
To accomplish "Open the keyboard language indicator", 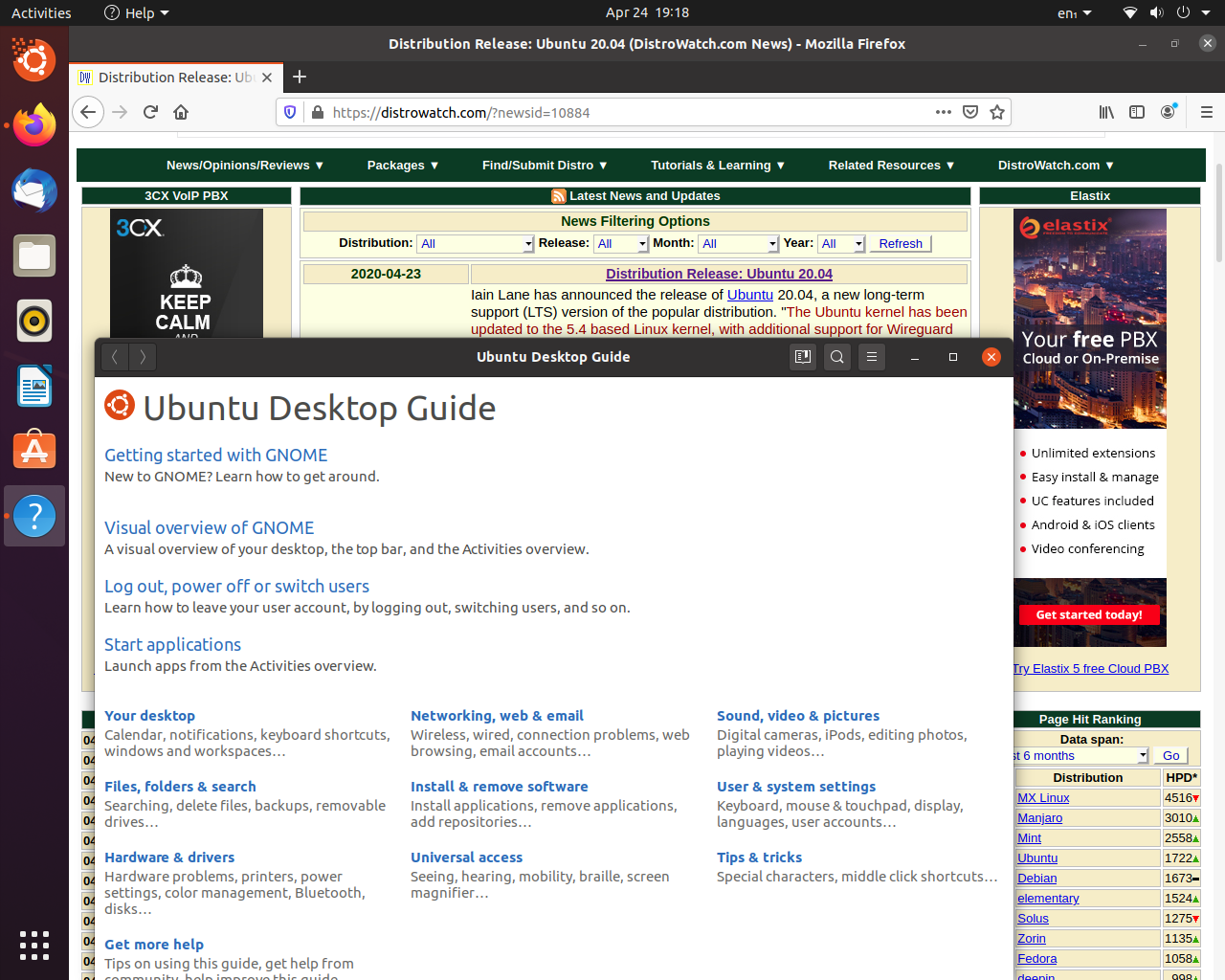I will (x=1074, y=12).
